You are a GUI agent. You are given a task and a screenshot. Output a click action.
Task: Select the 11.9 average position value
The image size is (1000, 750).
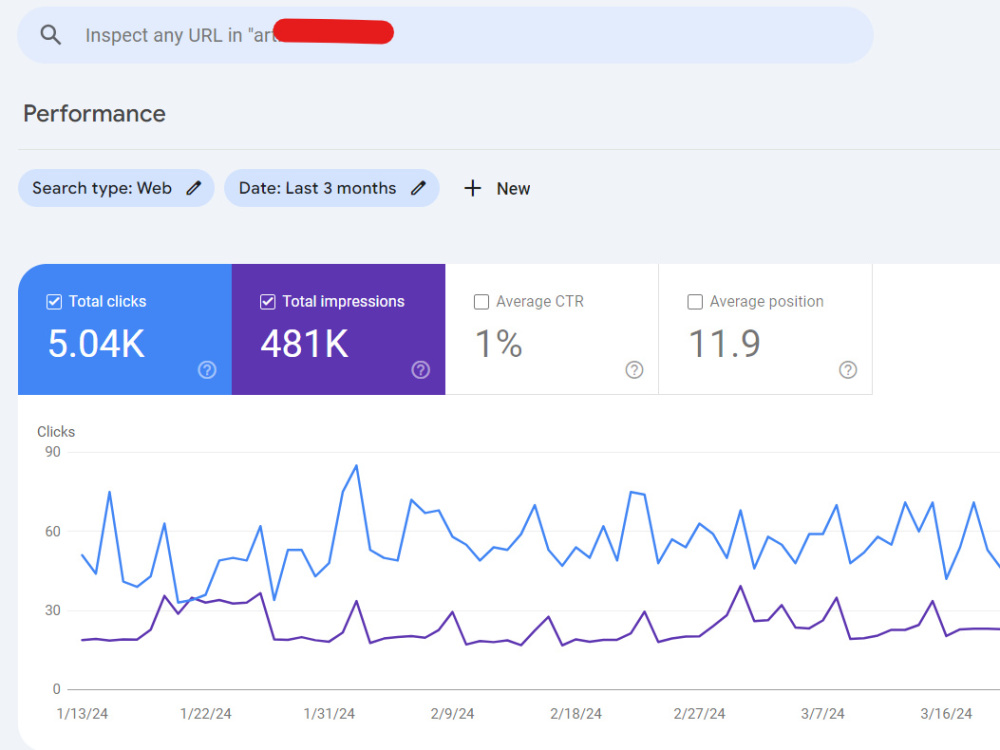click(724, 344)
